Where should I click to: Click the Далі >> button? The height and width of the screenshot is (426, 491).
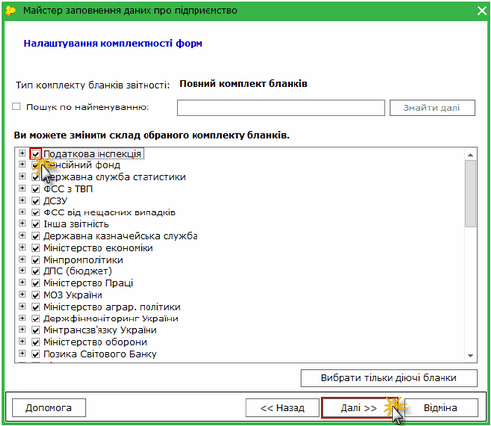360,408
